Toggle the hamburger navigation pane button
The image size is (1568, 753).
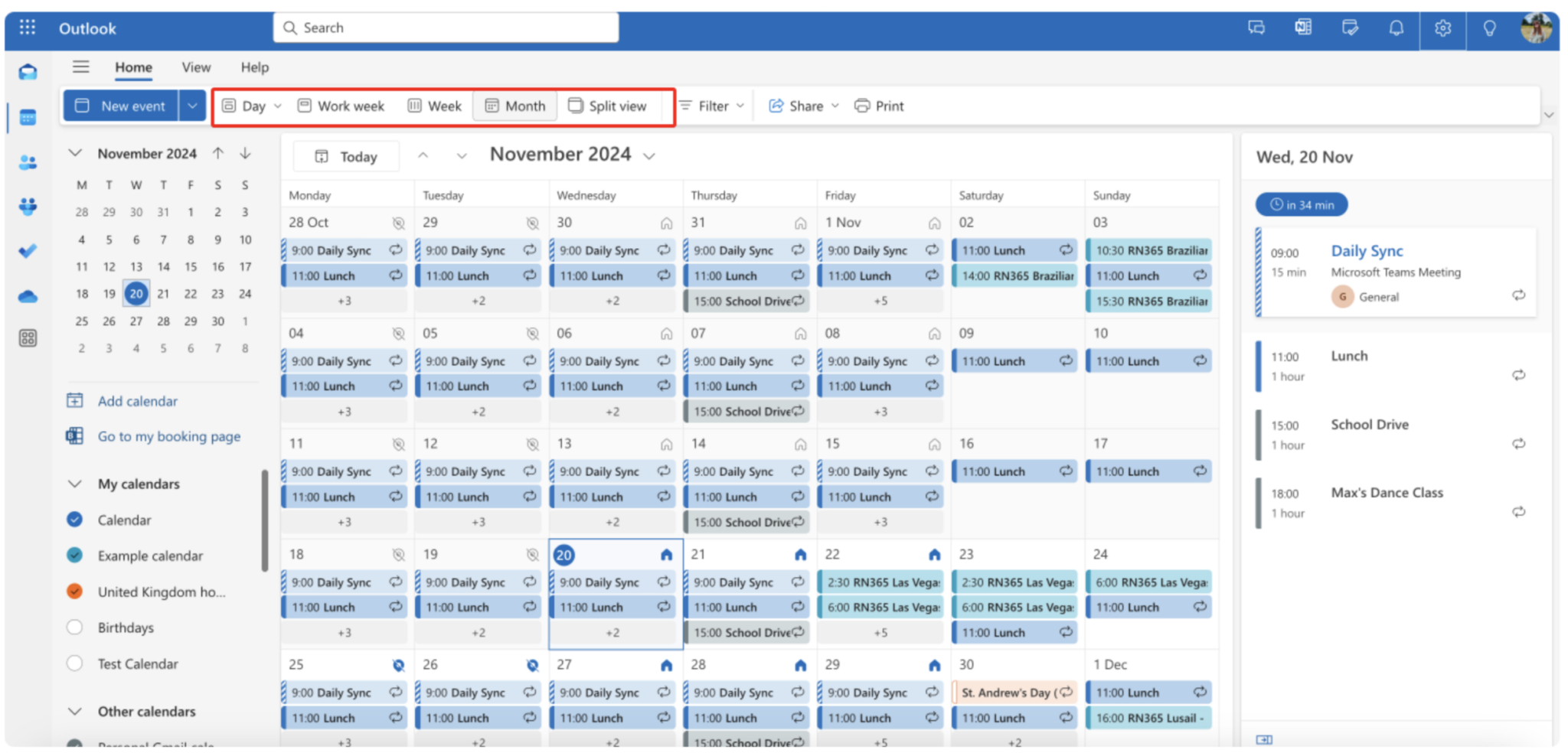81,67
